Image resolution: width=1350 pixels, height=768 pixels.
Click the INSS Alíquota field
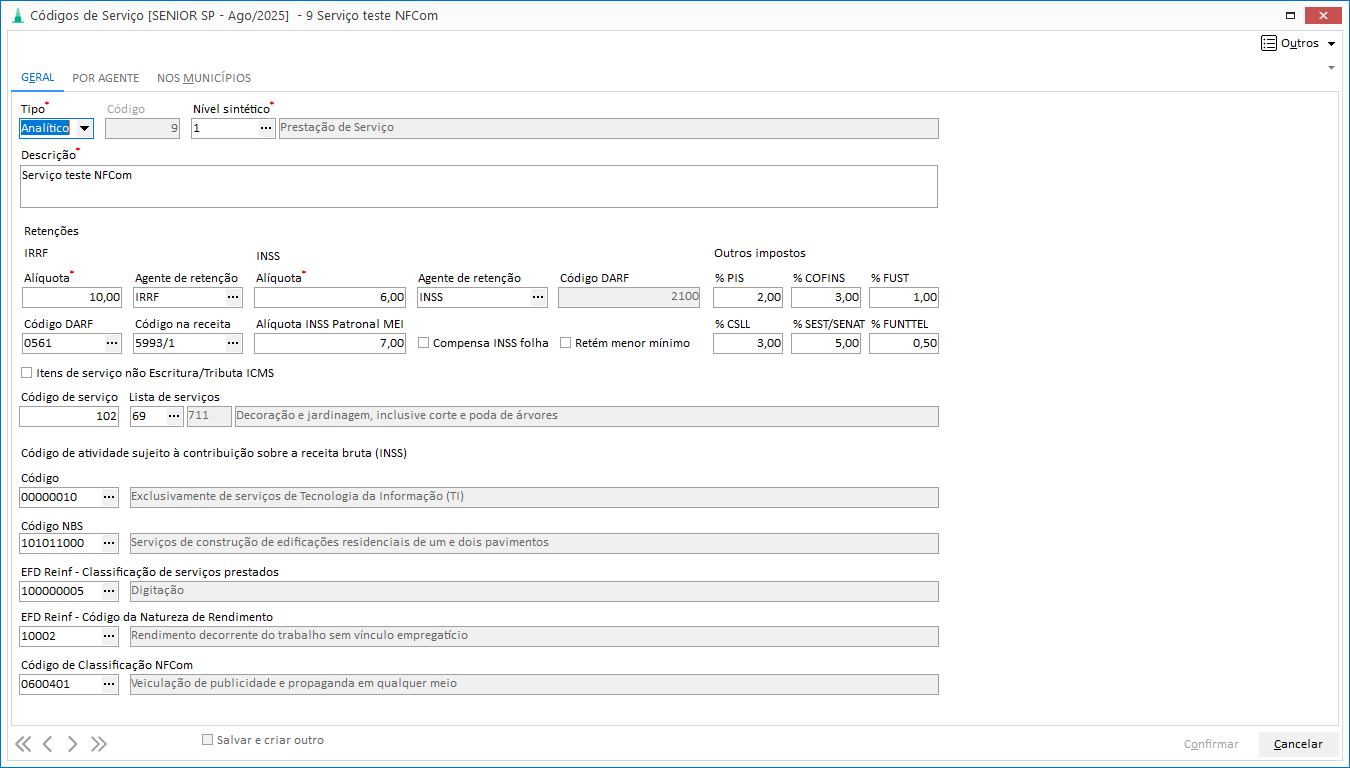330,297
